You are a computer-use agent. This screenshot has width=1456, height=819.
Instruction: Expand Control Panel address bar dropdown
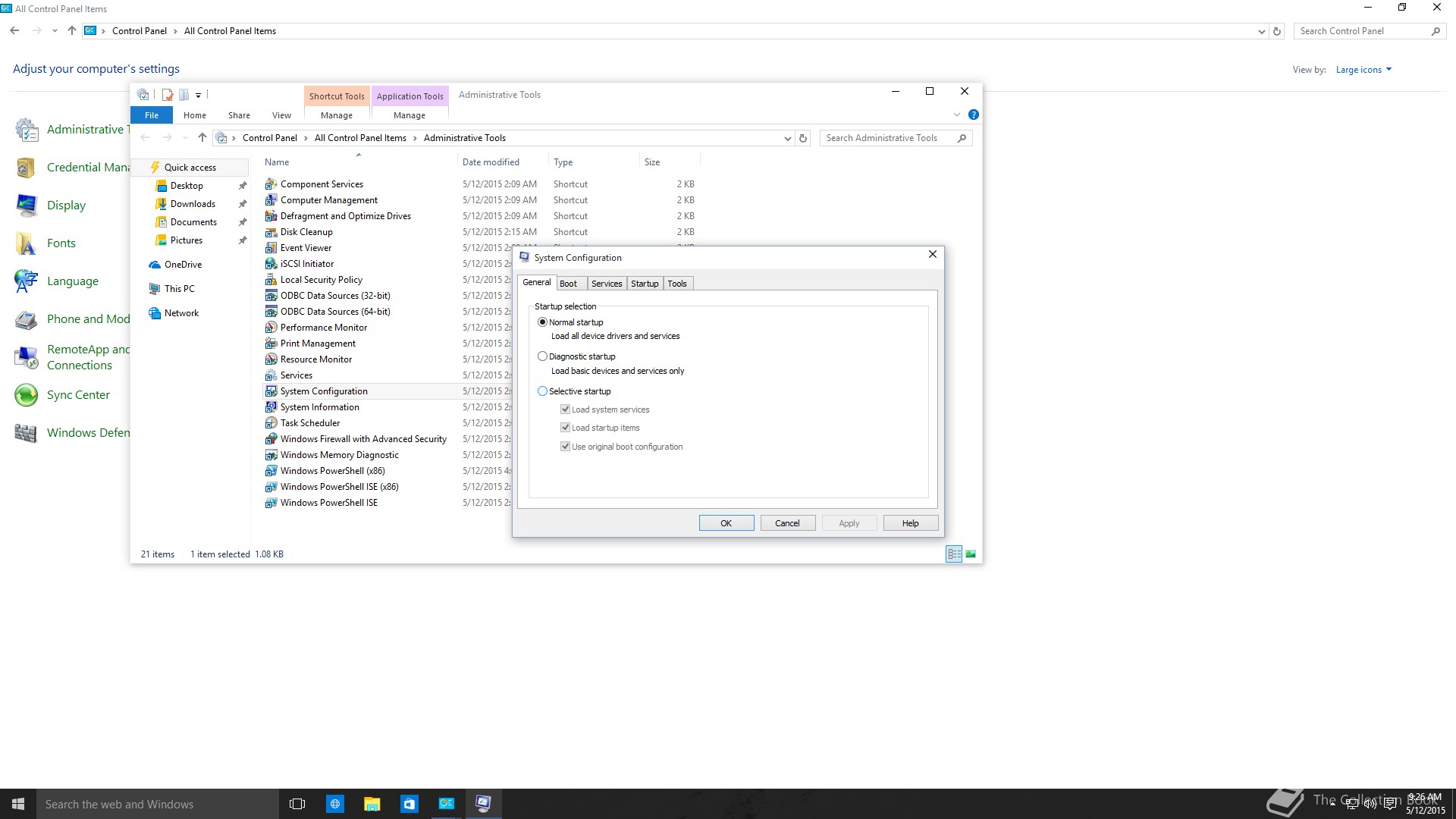point(1261,31)
